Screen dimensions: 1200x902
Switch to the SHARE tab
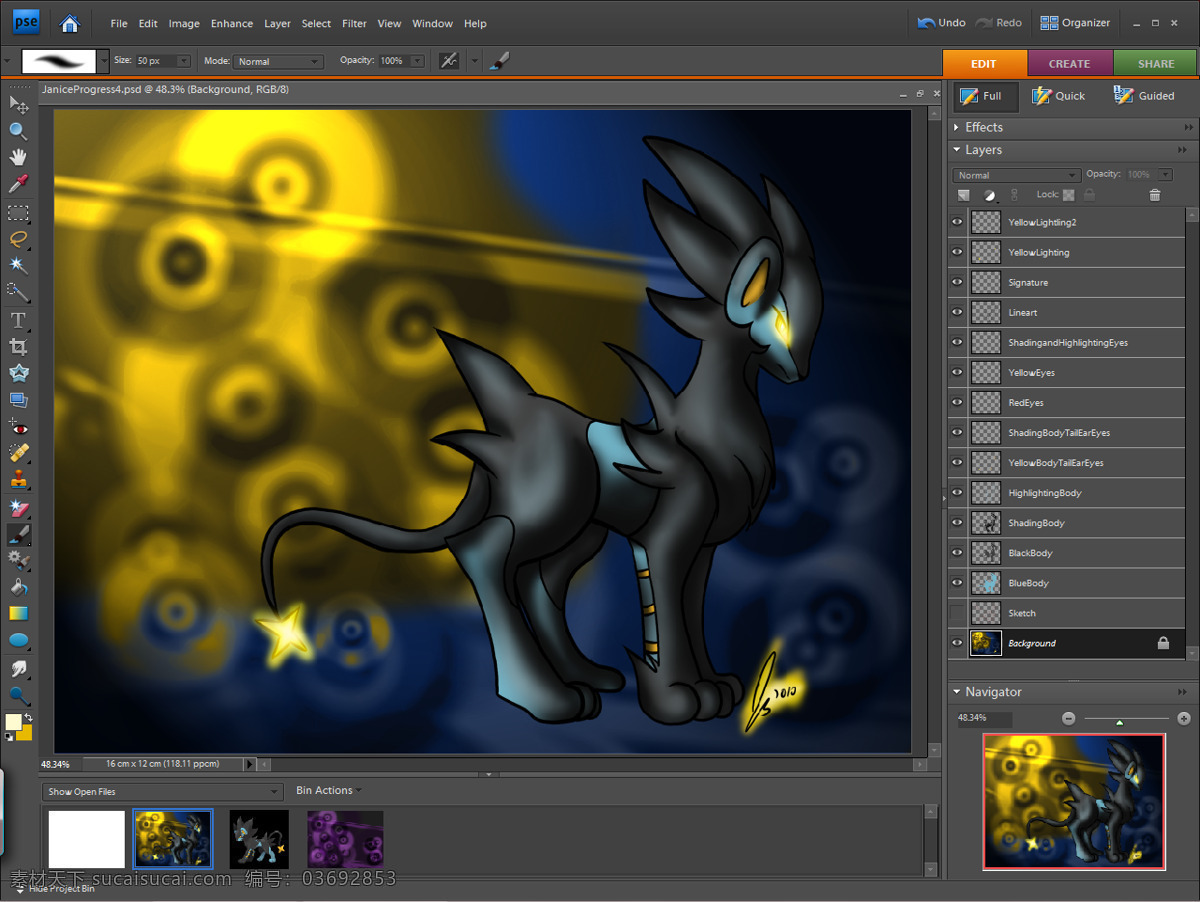pos(1156,63)
